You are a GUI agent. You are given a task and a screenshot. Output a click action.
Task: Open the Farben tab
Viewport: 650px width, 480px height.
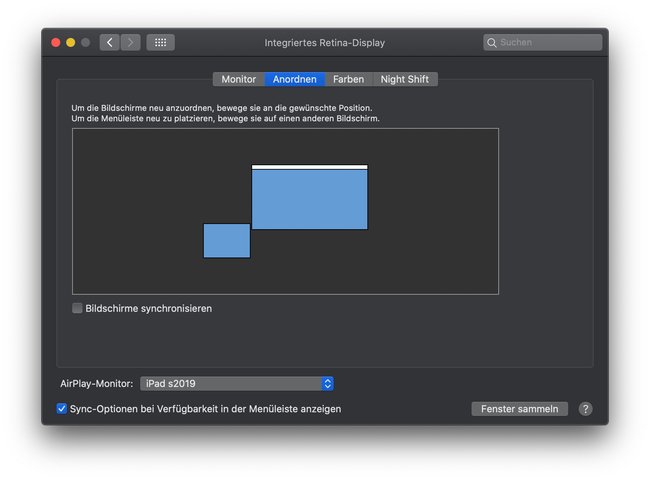(349, 79)
